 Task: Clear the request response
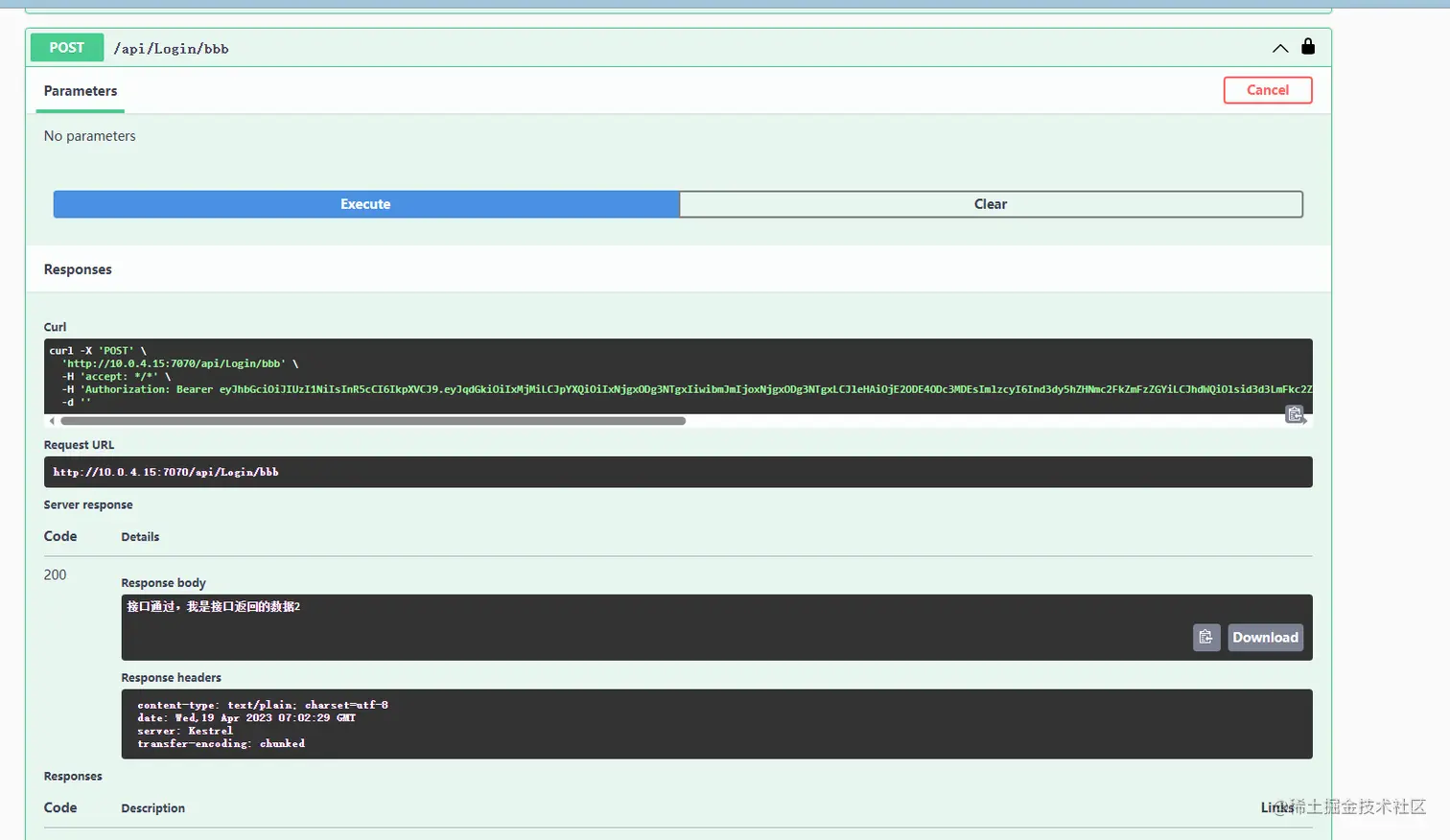pyautogui.click(x=991, y=204)
